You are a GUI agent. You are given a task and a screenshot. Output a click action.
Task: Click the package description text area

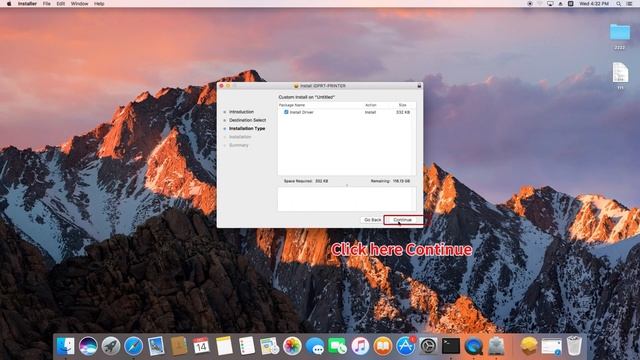pos(347,199)
